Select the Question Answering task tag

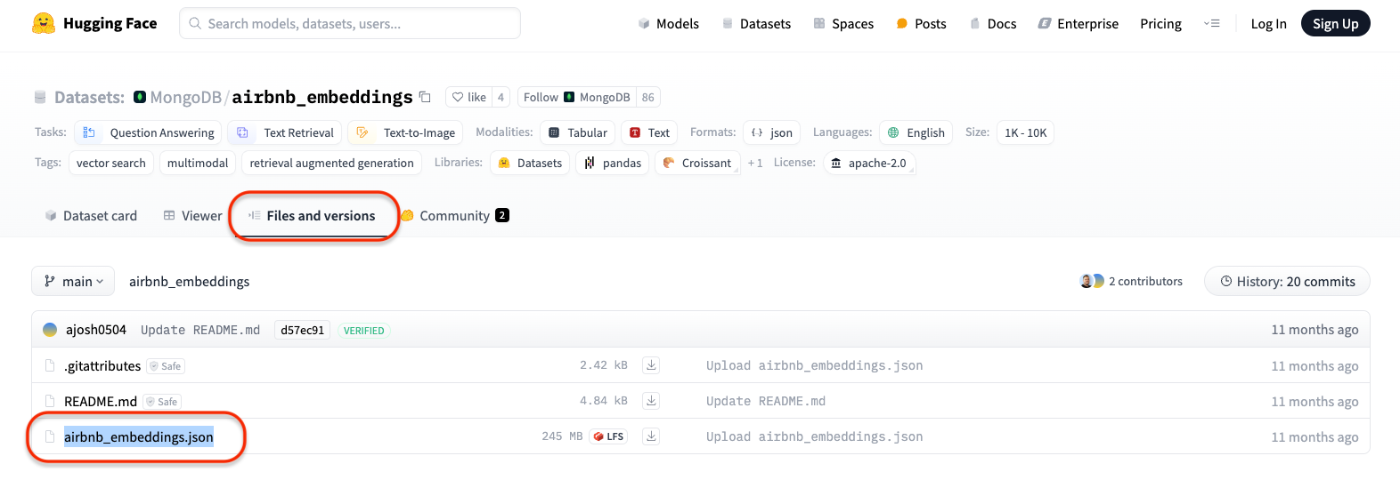pyautogui.click(x=148, y=133)
